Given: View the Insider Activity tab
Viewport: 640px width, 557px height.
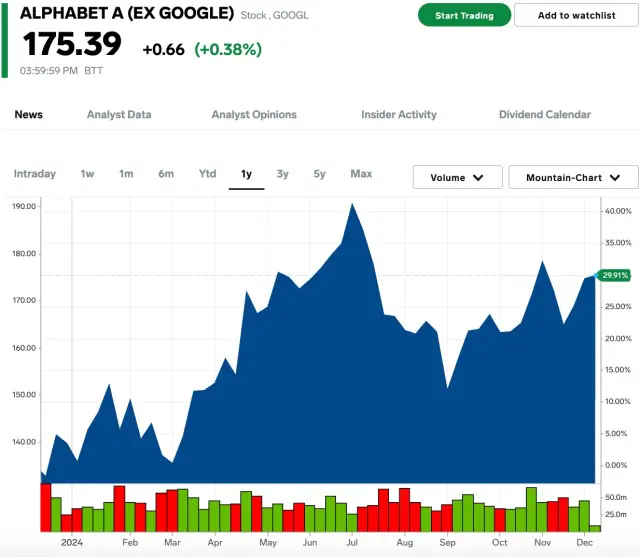Looking at the screenshot, I should click(399, 115).
